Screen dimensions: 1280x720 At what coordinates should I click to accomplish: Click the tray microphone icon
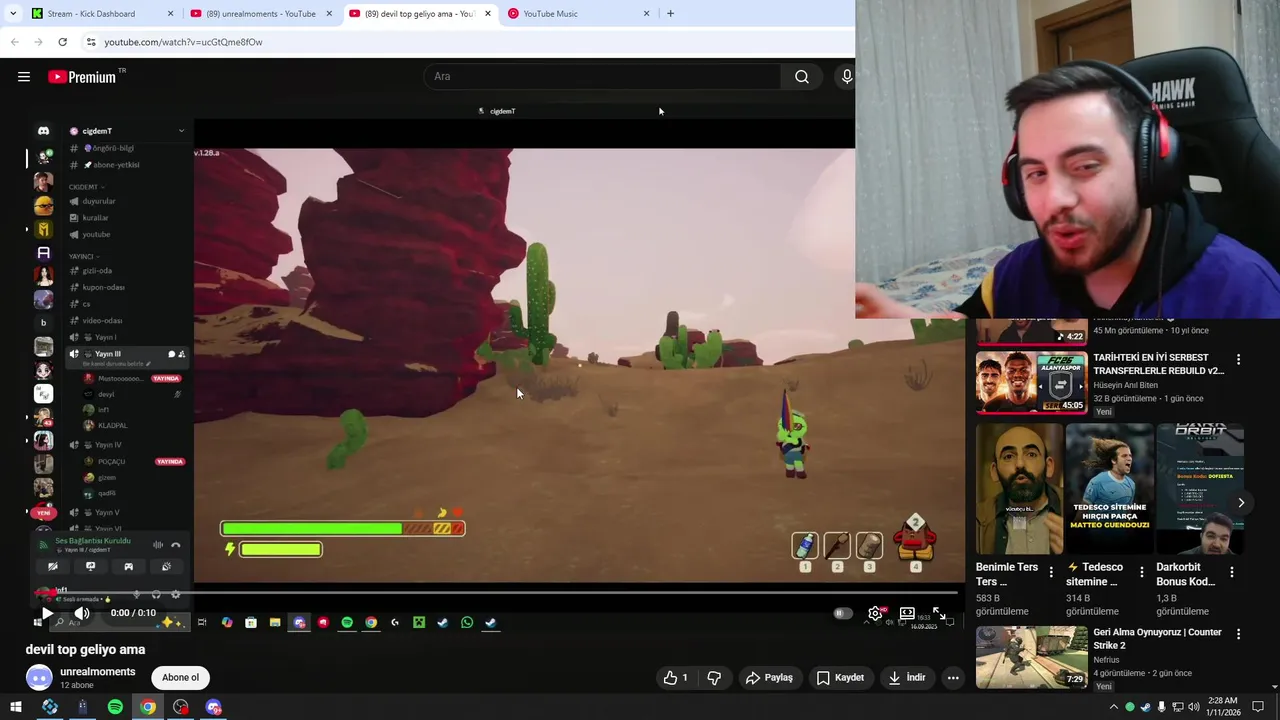tap(1163, 707)
